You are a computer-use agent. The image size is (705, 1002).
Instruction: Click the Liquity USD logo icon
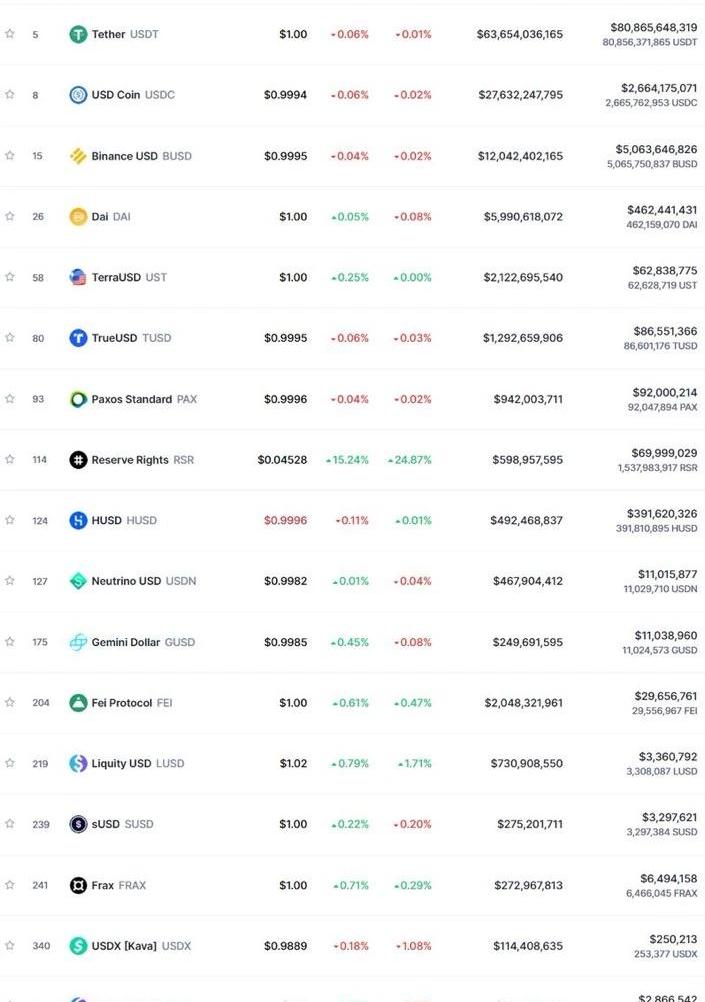pos(78,763)
